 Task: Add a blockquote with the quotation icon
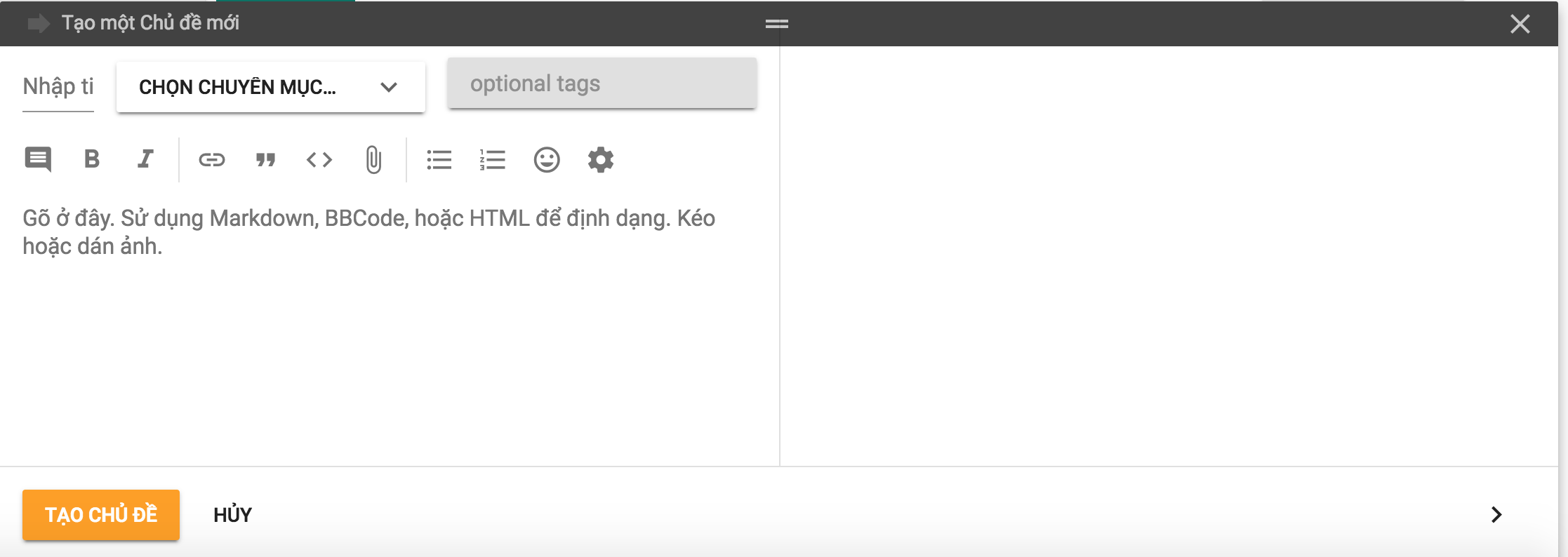tap(265, 160)
